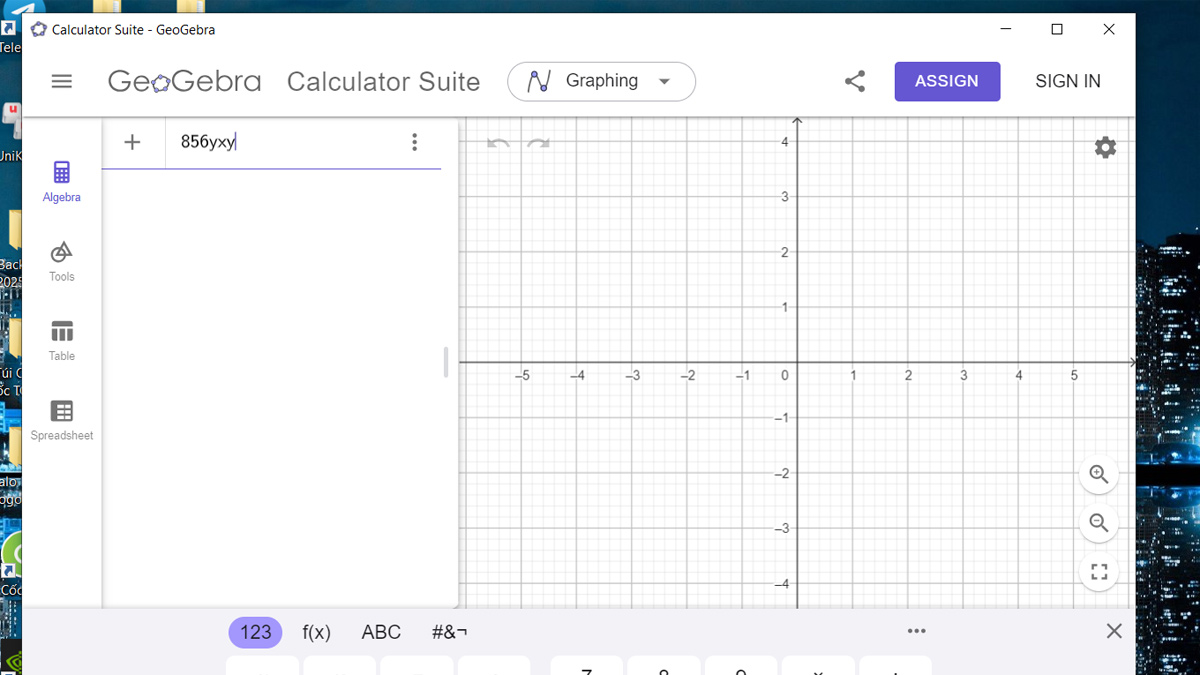Screen dimensions: 1200x675
Task: Zoom in on the graph
Action: 1099,475
